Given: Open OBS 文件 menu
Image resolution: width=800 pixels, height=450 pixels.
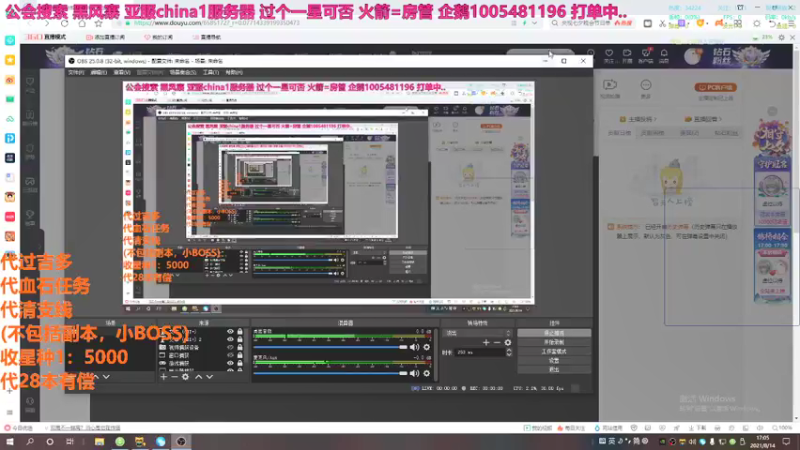Looking at the screenshot, I should tap(76, 72).
